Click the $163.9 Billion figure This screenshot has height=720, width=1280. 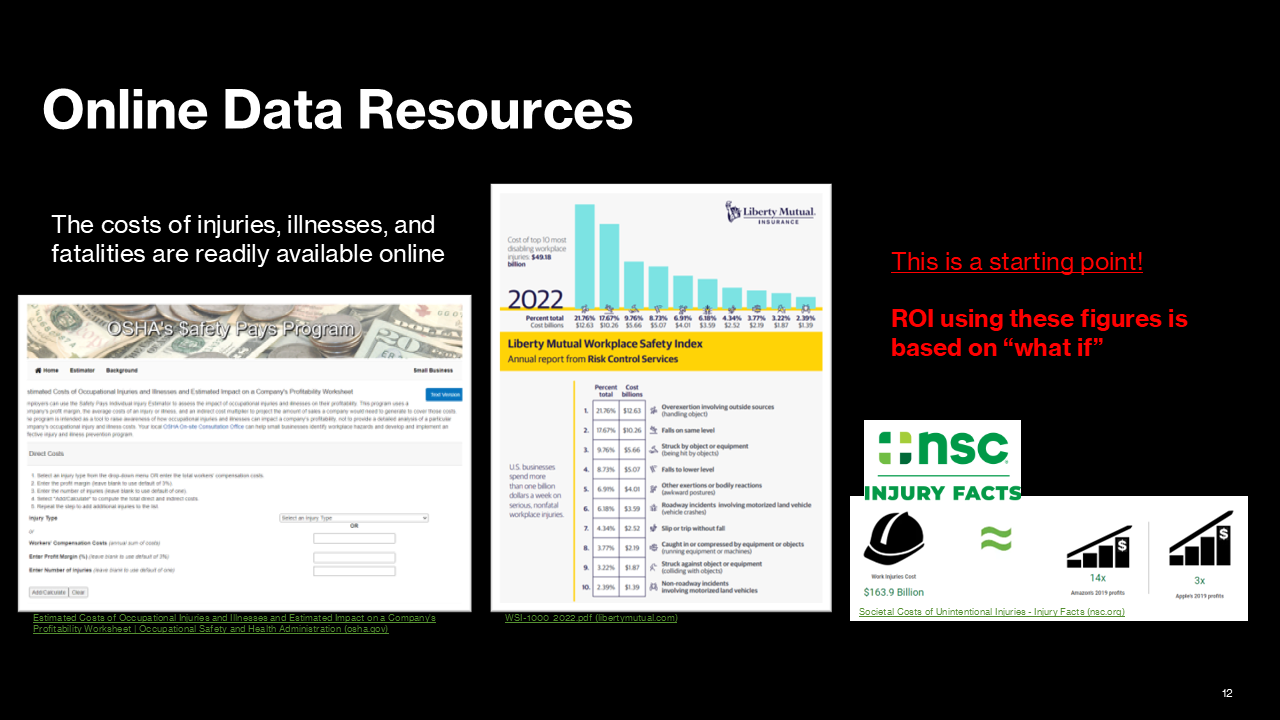click(894, 592)
